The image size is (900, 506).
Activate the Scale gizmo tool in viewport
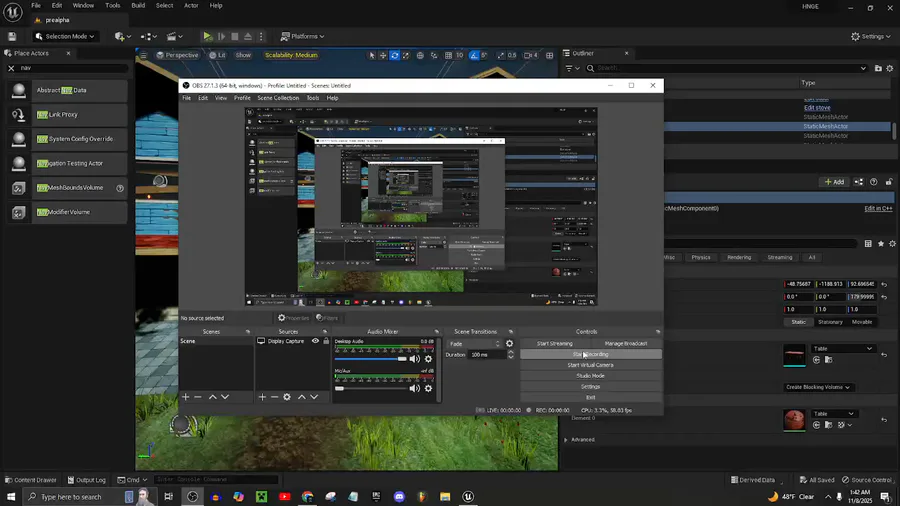click(406, 55)
